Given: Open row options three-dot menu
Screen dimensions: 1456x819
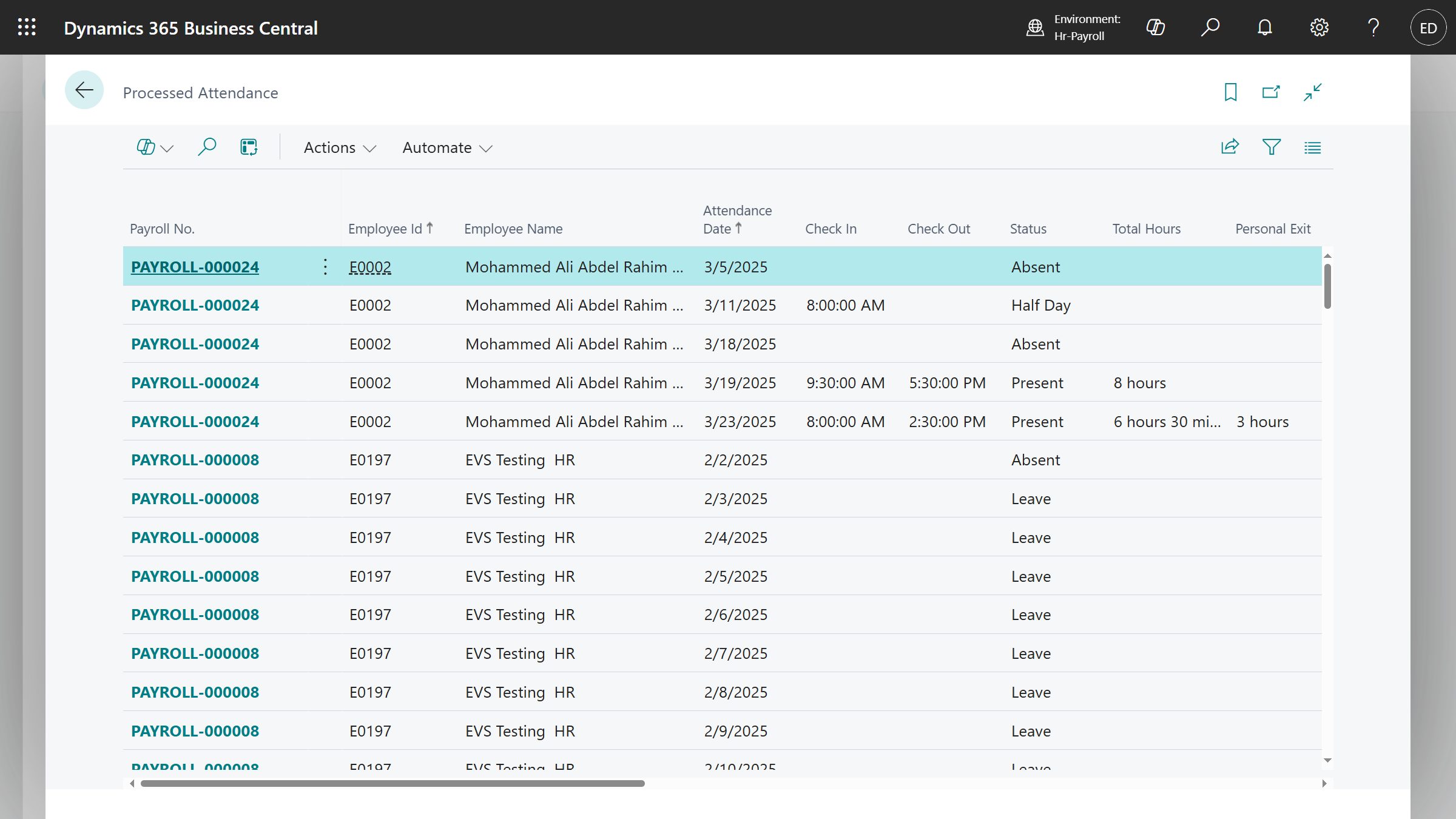Looking at the screenshot, I should (x=325, y=267).
